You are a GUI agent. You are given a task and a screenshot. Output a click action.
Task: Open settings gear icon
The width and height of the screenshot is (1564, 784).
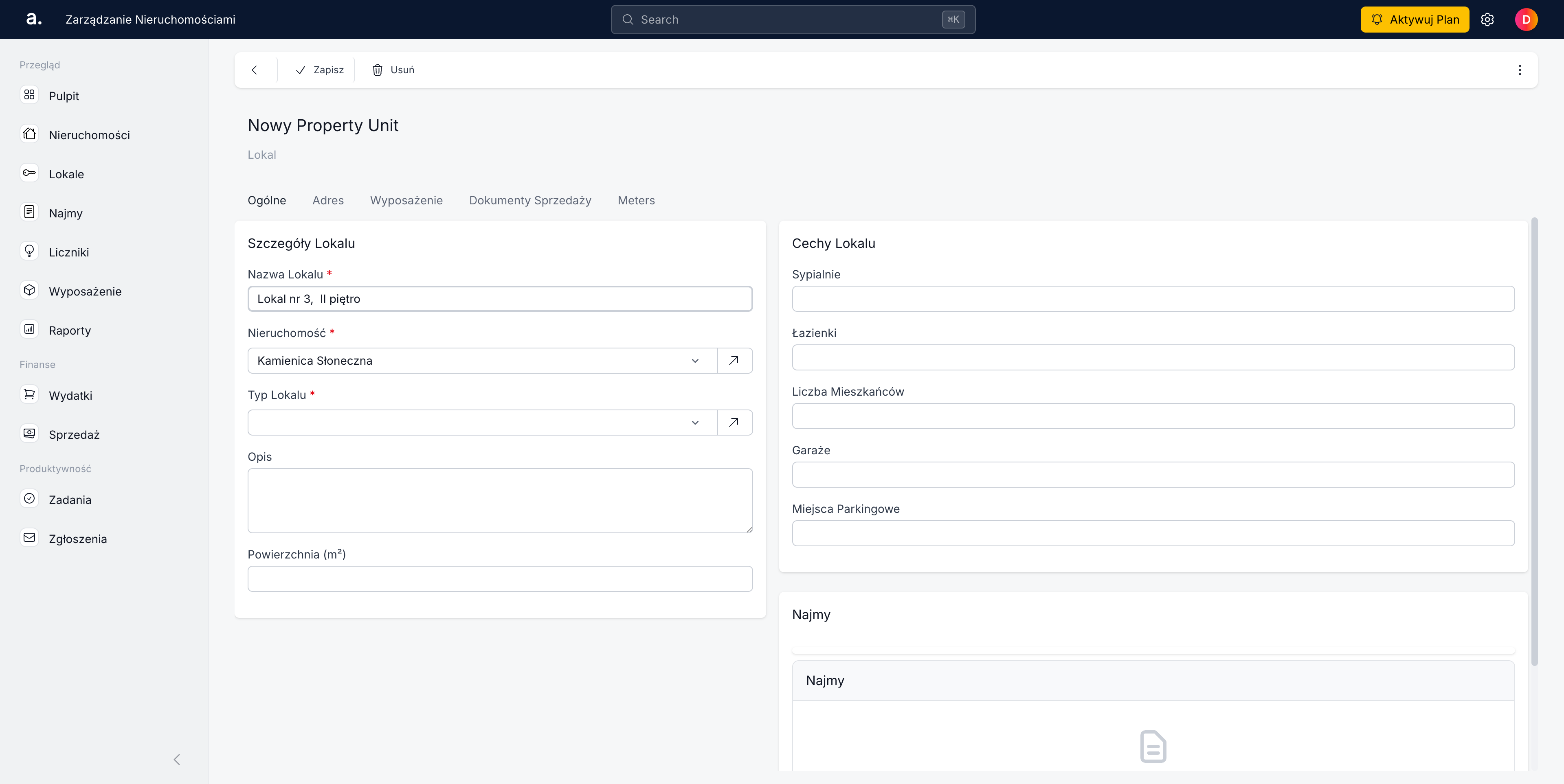coord(1487,20)
